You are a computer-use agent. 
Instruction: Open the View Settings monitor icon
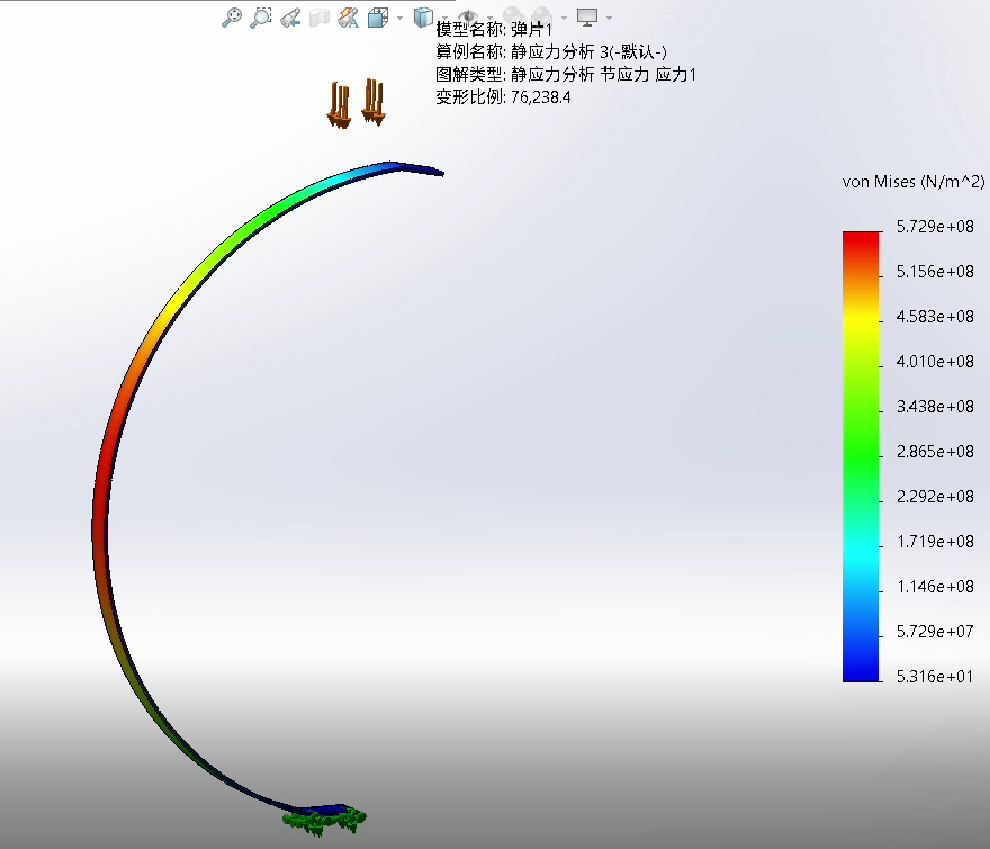pyautogui.click(x=587, y=17)
